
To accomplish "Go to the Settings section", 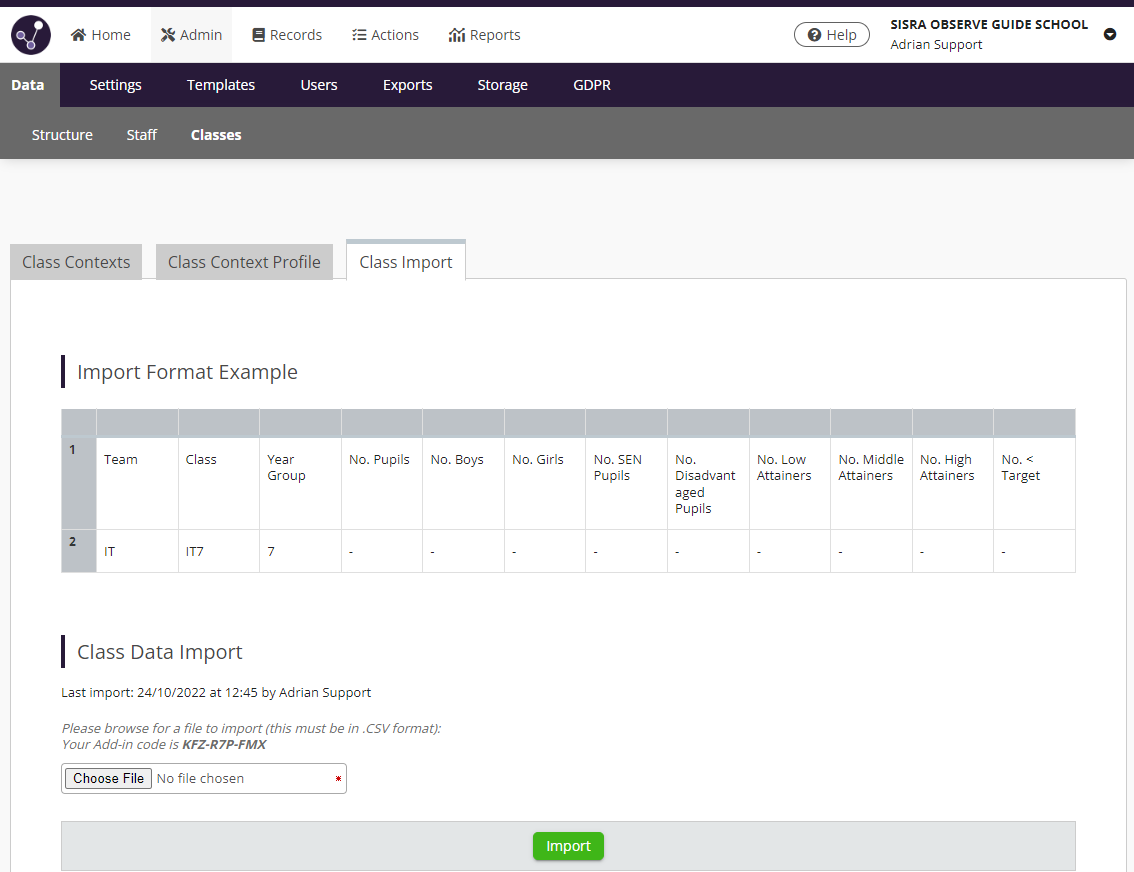I will (x=115, y=85).
